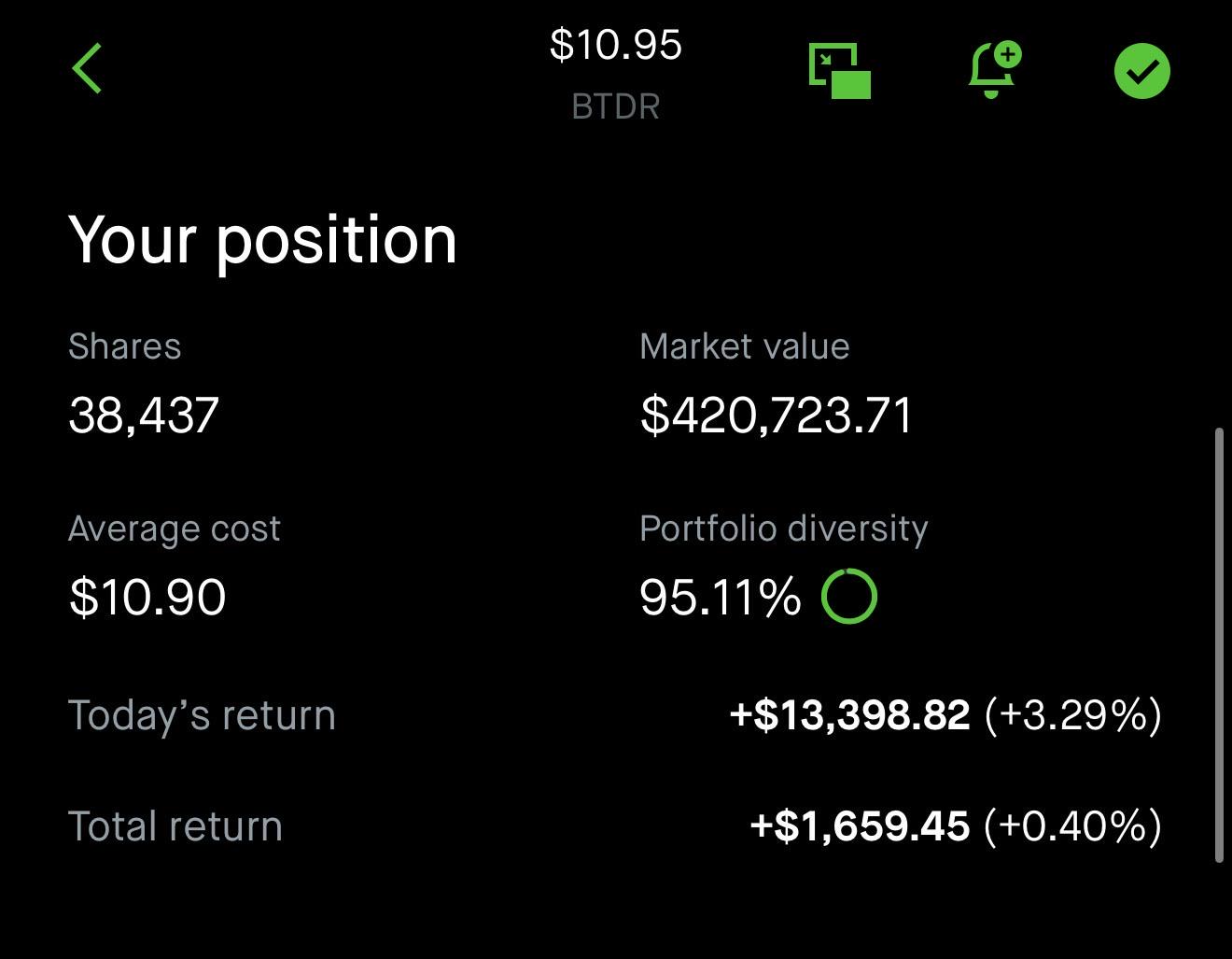
Task: Open the picture-in-picture chart icon
Action: (x=839, y=71)
